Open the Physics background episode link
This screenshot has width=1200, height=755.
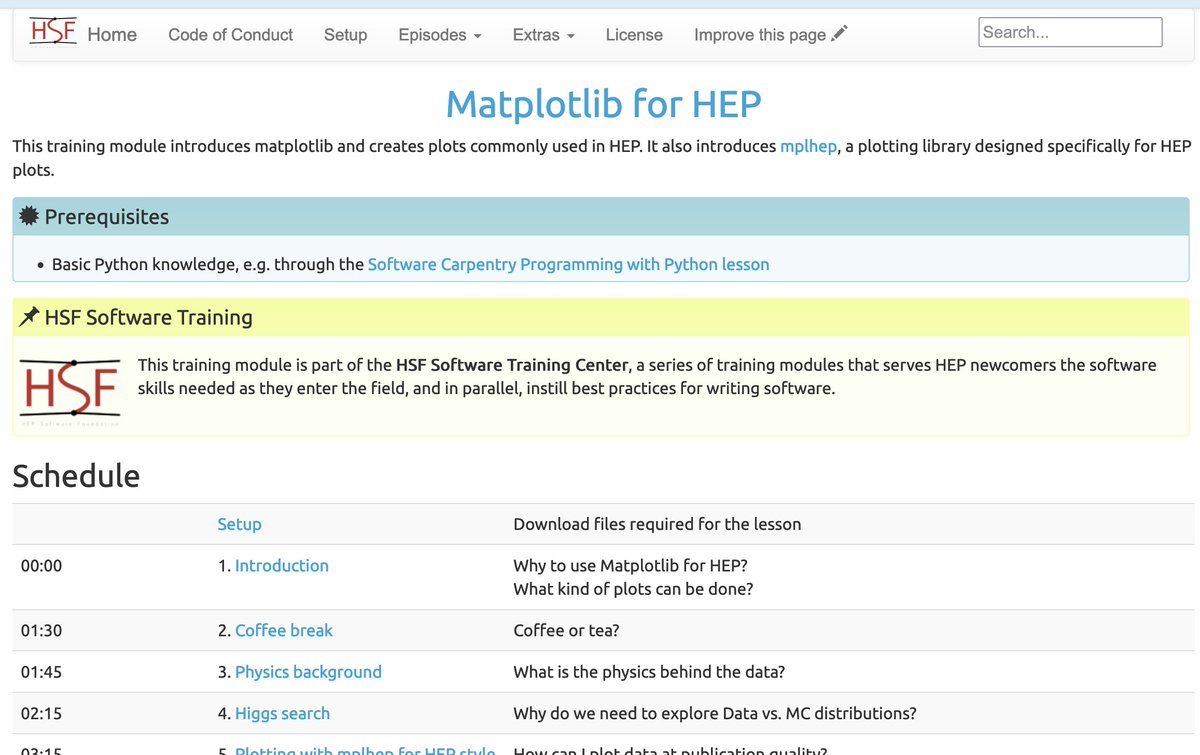pos(308,672)
